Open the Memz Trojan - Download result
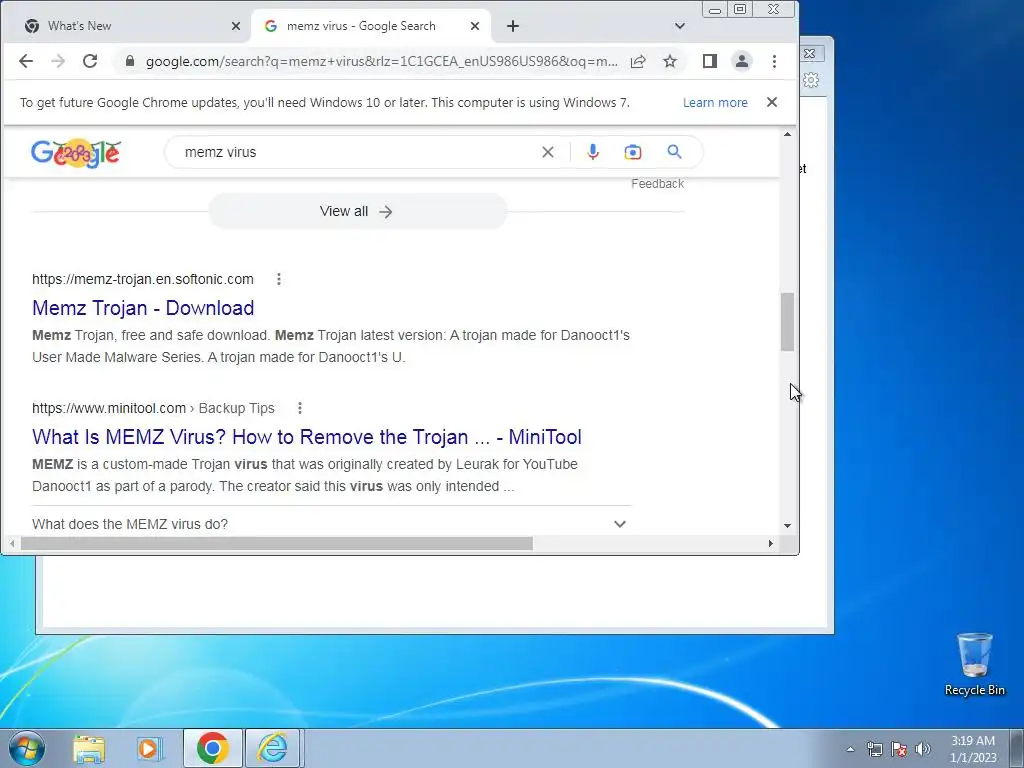The image size is (1024, 768). pyautogui.click(x=143, y=308)
